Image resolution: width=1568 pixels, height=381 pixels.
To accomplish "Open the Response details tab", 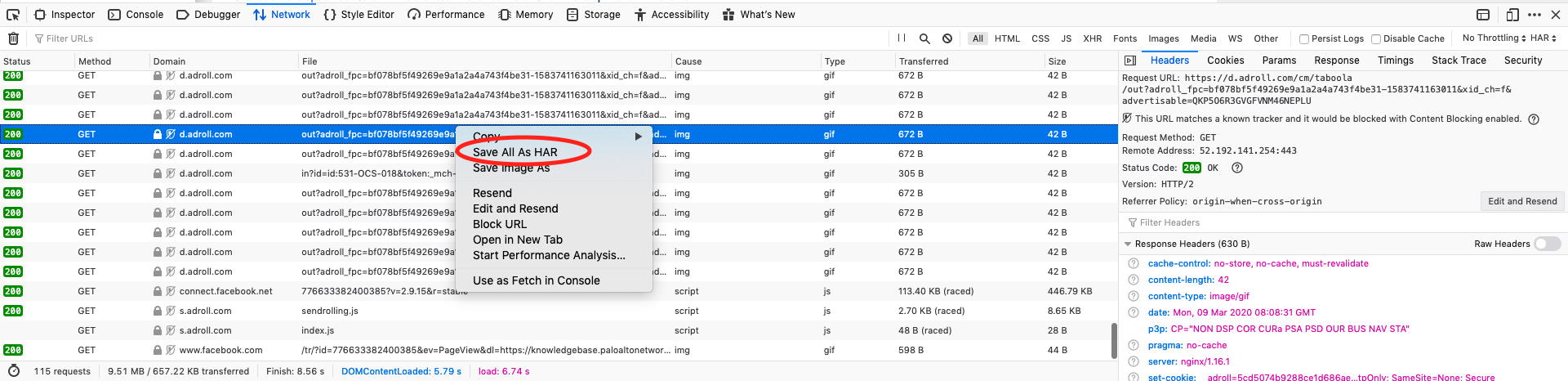I will (1337, 61).
